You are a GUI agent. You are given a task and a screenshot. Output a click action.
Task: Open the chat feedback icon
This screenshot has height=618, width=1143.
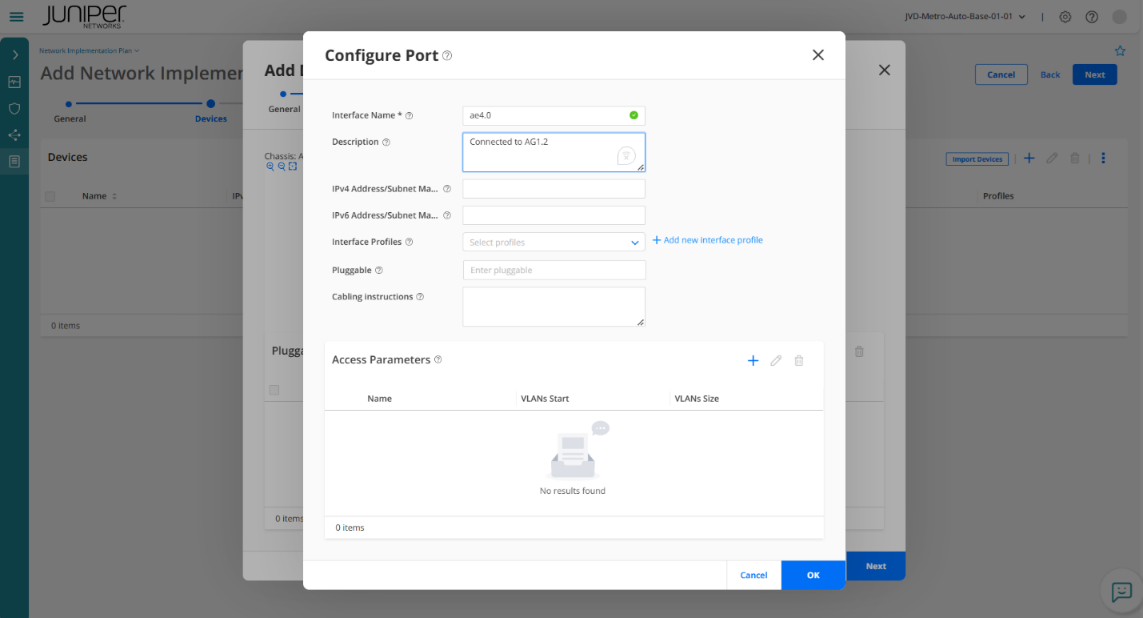pos(1121,592)
